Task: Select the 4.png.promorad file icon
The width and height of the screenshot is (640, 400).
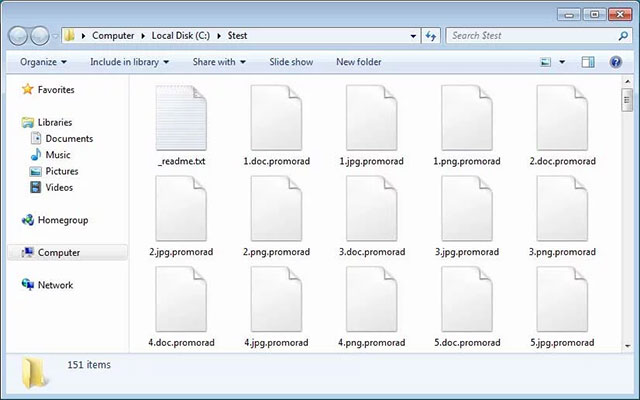Action: (371, 299)
